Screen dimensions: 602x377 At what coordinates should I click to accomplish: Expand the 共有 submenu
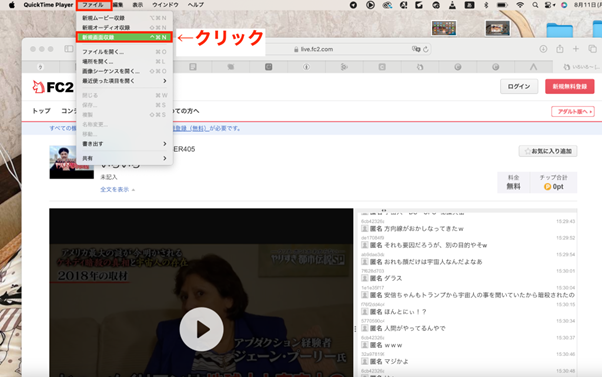click(x=124, y=158)
